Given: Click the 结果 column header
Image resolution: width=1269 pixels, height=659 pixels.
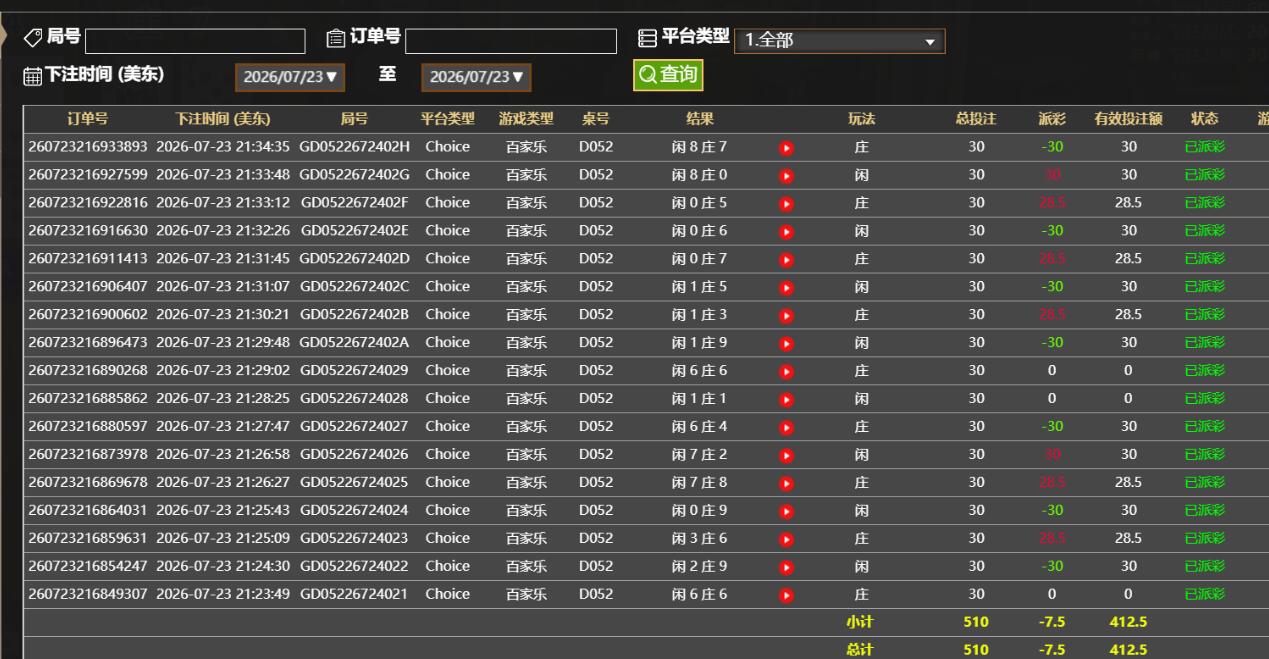Looking at the screenshot, I should tap(700, 119).
